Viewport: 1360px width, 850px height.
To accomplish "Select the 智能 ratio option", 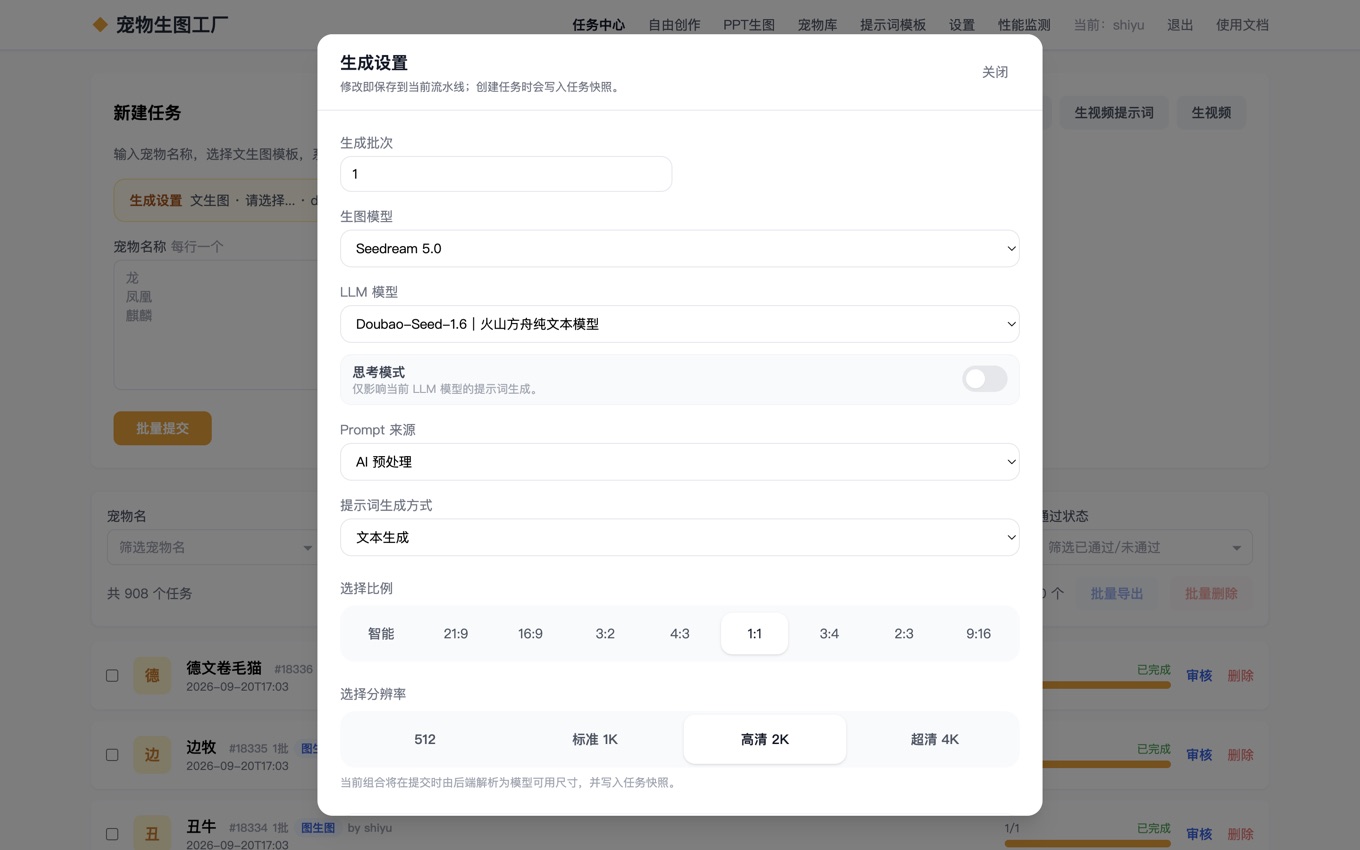I will point(381,633).
